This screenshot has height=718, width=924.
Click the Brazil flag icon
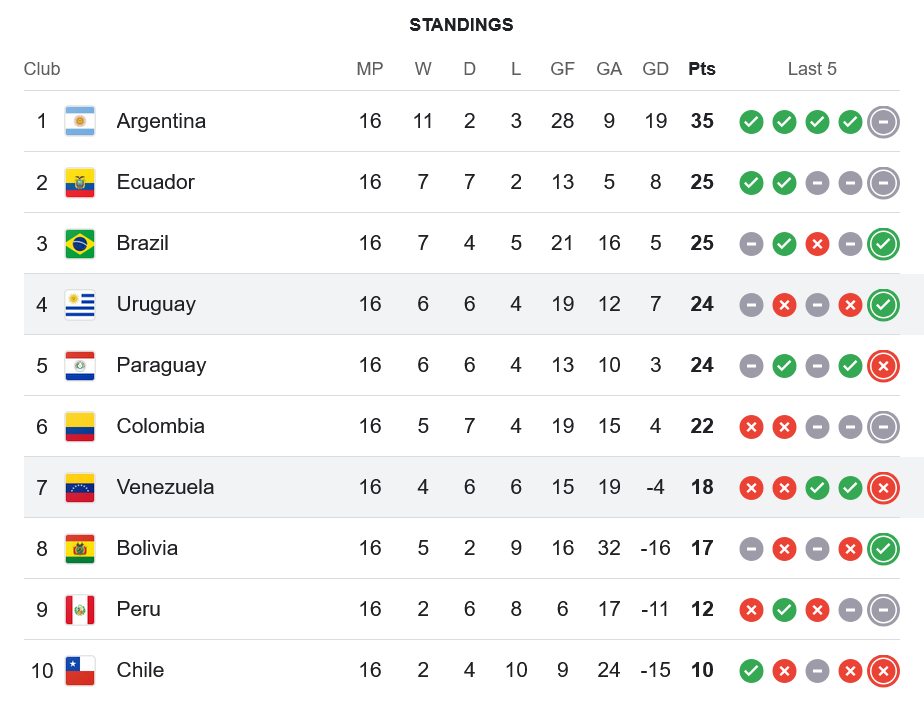pyautogui.click(x=80, y=243)
